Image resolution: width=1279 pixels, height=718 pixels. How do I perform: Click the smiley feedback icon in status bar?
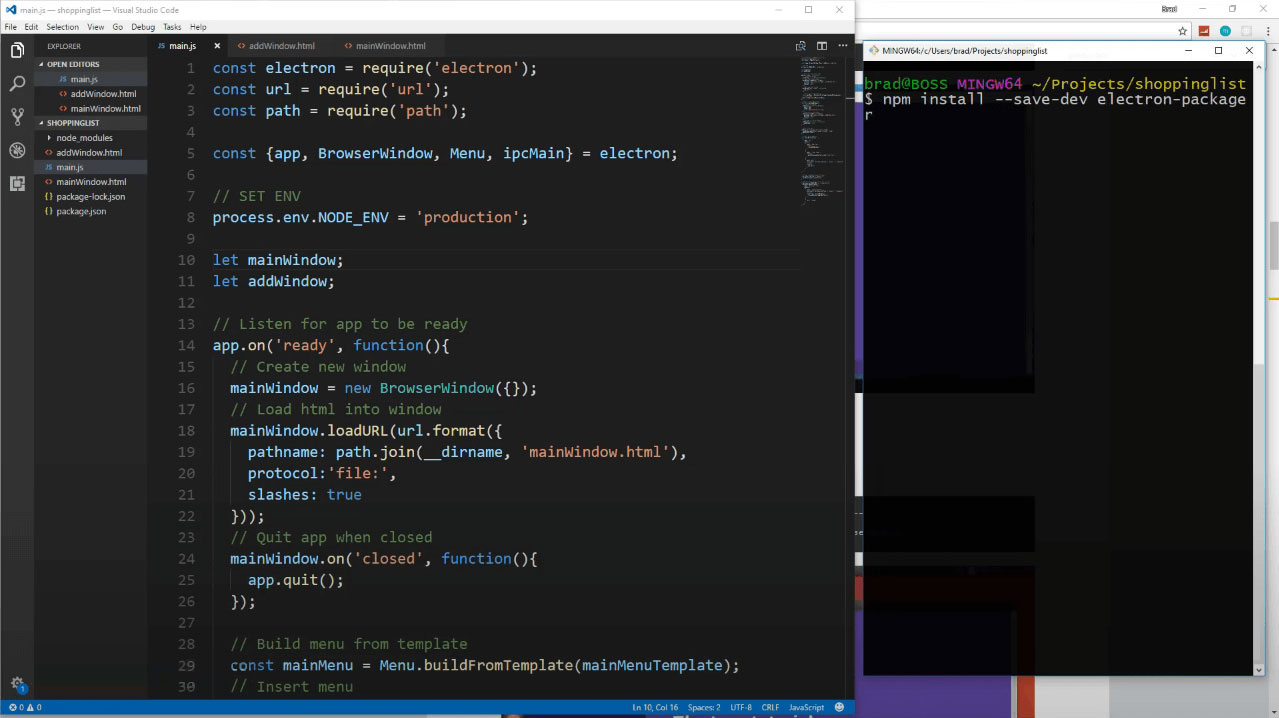tap(841, 708)
